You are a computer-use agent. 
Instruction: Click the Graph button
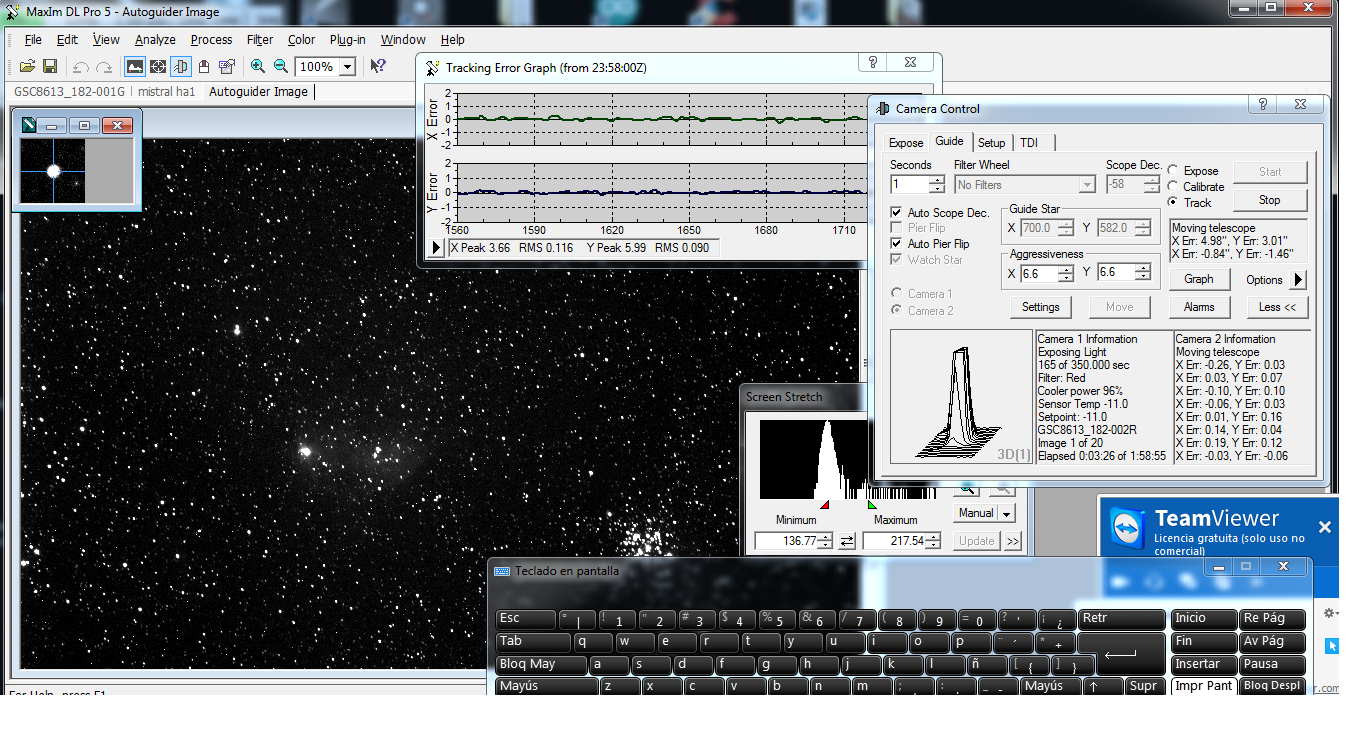click(x=1199, y=280)
